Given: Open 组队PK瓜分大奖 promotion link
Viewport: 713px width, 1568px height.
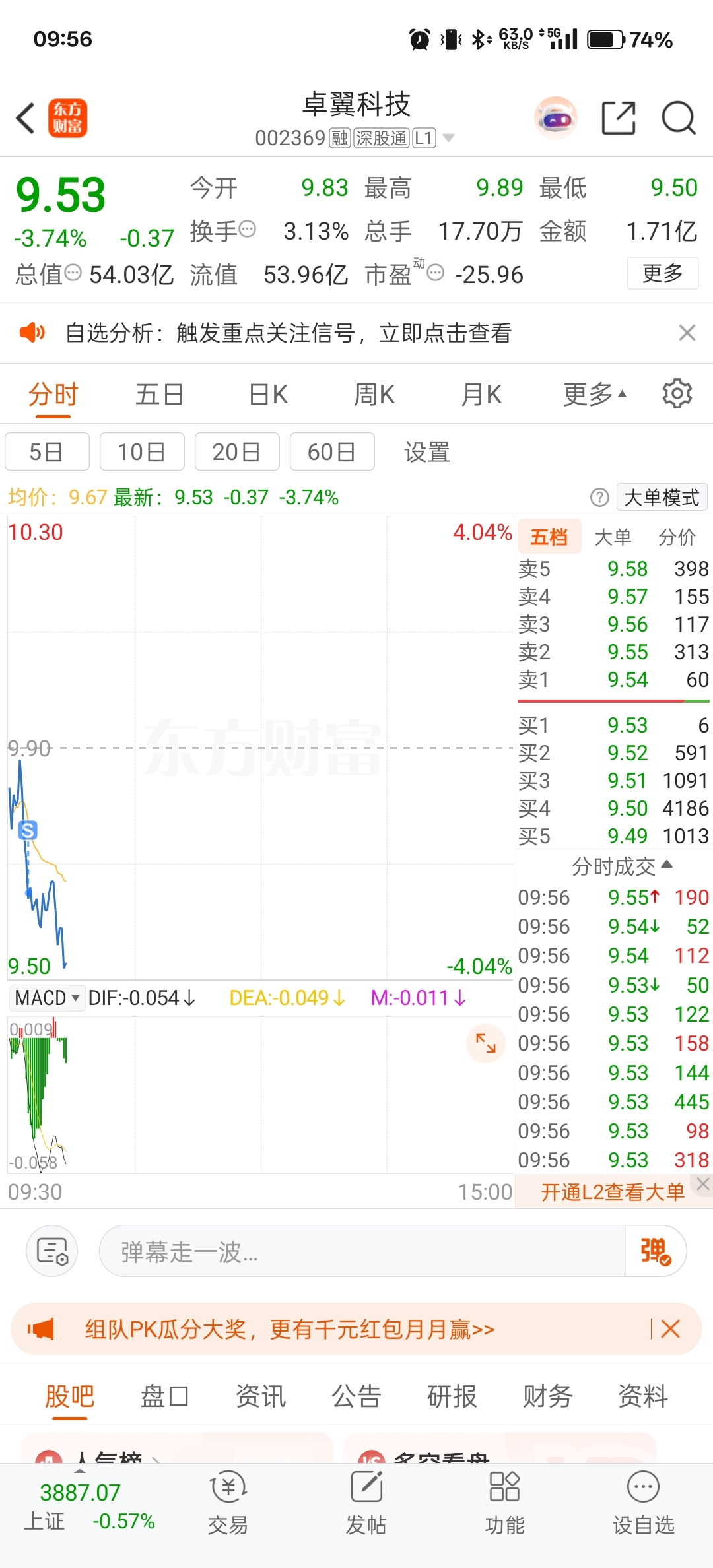Looking at the screenshot, I should click(x=290, y=1328).
